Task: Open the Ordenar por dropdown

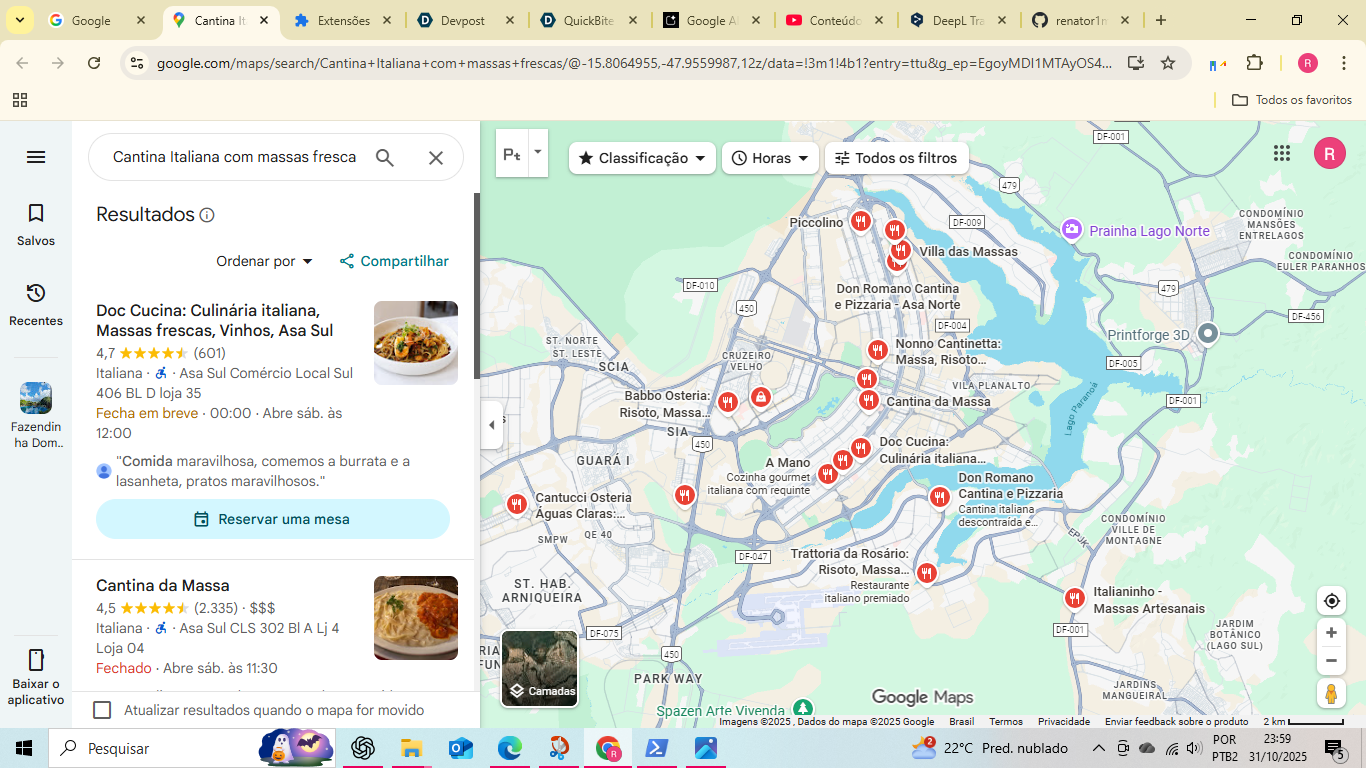Action: (265, 261)
